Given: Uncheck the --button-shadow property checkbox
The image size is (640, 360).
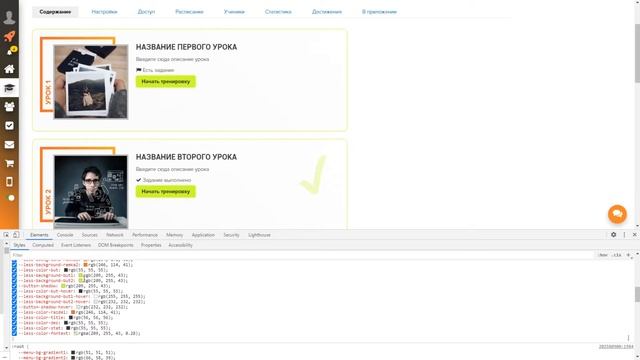Looking at the screenshot, I should [x=14, y=286].
